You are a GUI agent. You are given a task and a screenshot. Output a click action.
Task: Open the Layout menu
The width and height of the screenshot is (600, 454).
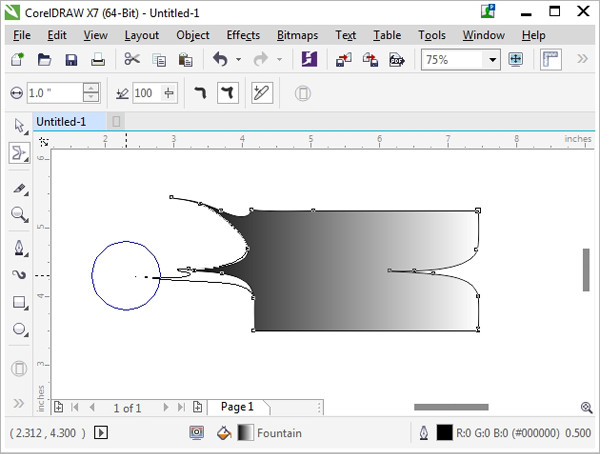pos(142,35)
